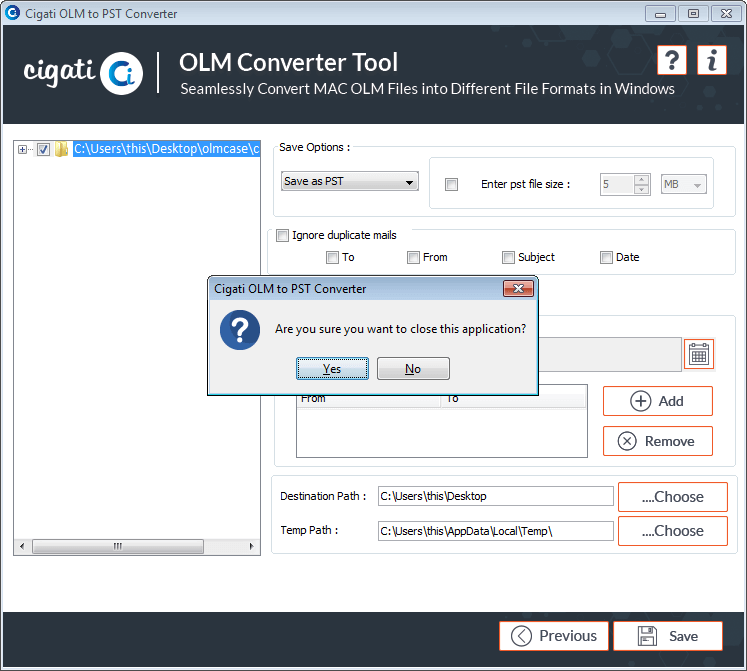Go back with the Previous button
The width and height of the screenshot is (747, 671).
[554, 636]
